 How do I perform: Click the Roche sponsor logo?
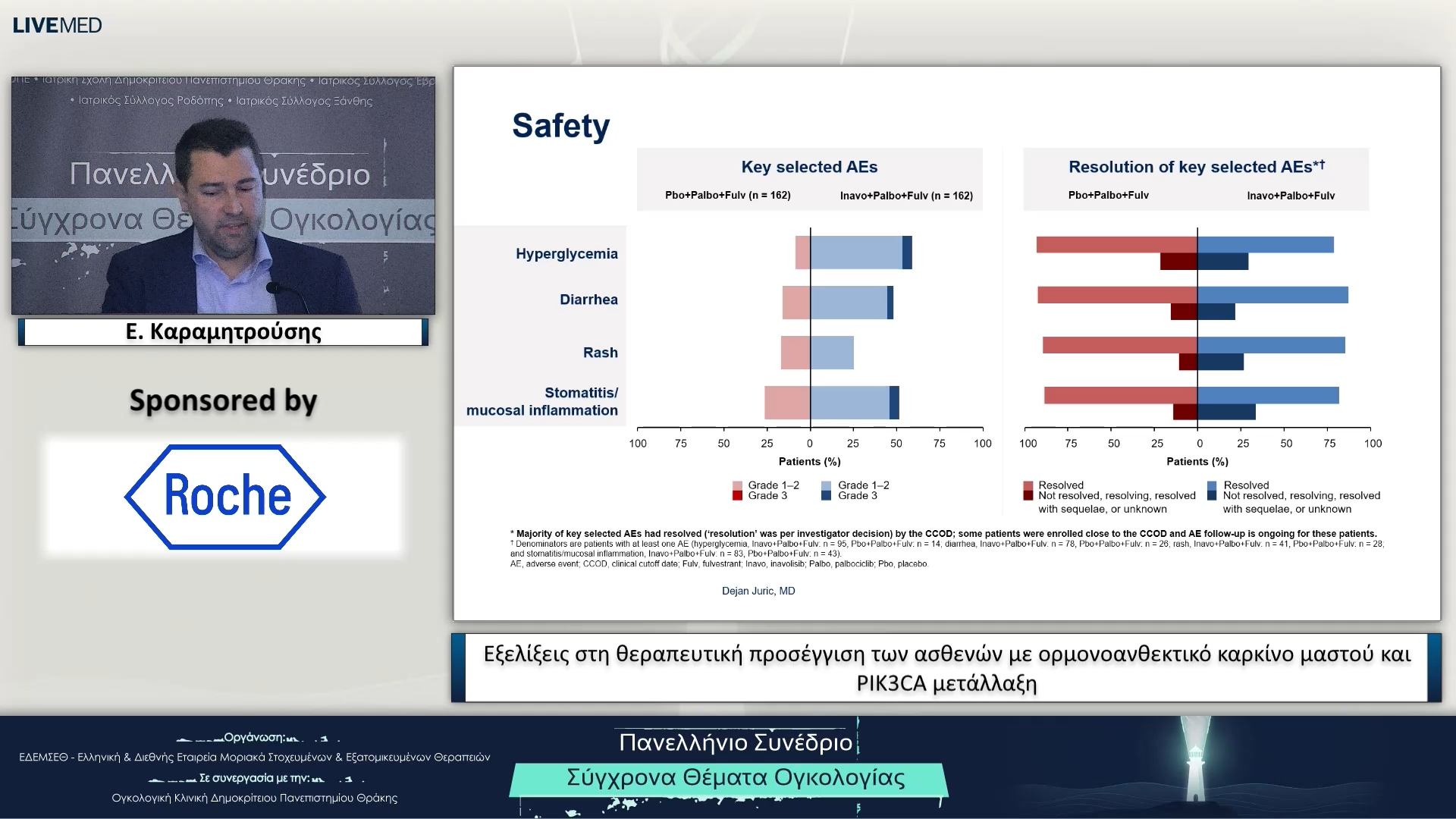pyautogui.click(x=225, y=497)
